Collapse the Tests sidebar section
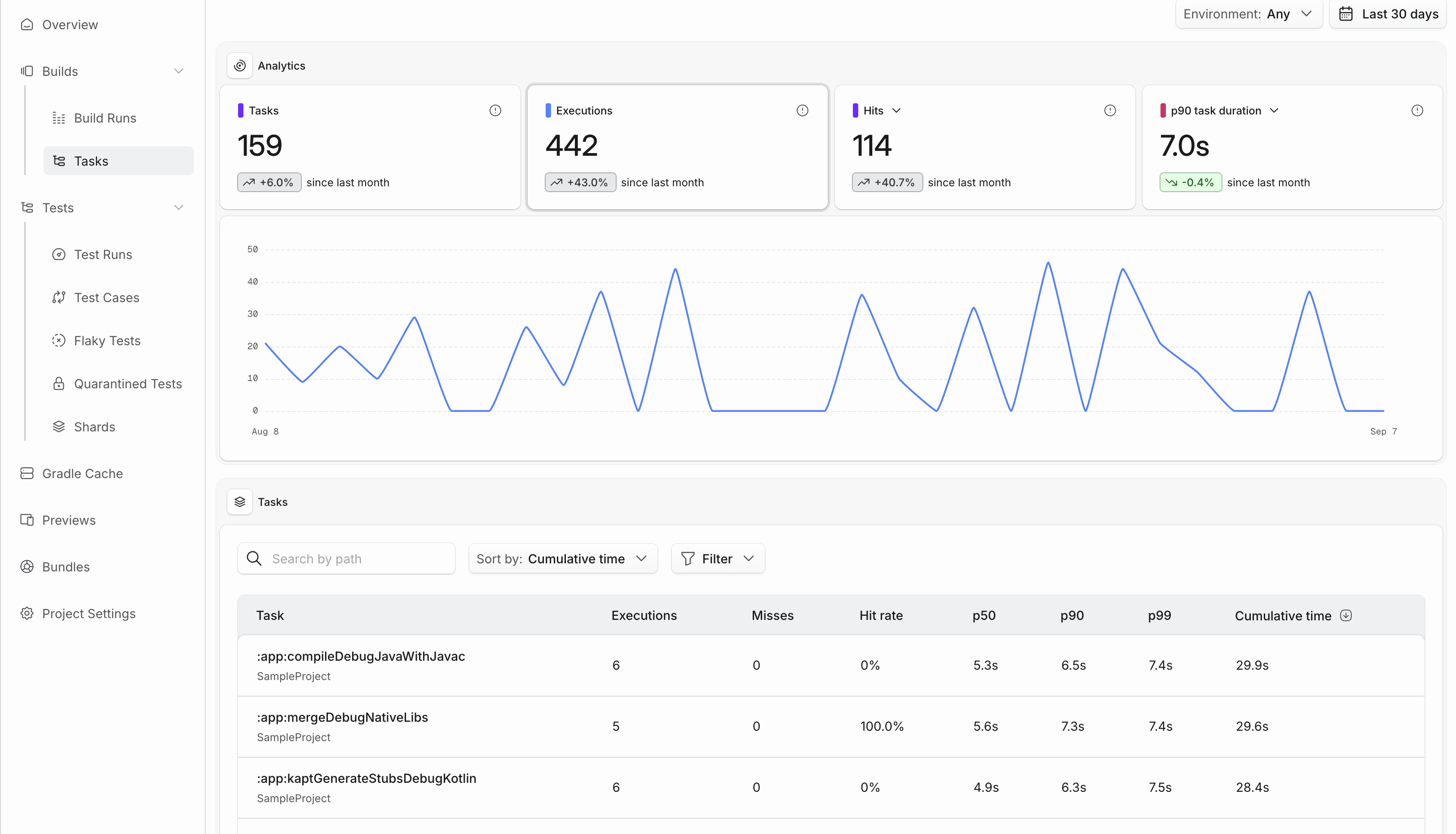 click(x=179, y=207)
